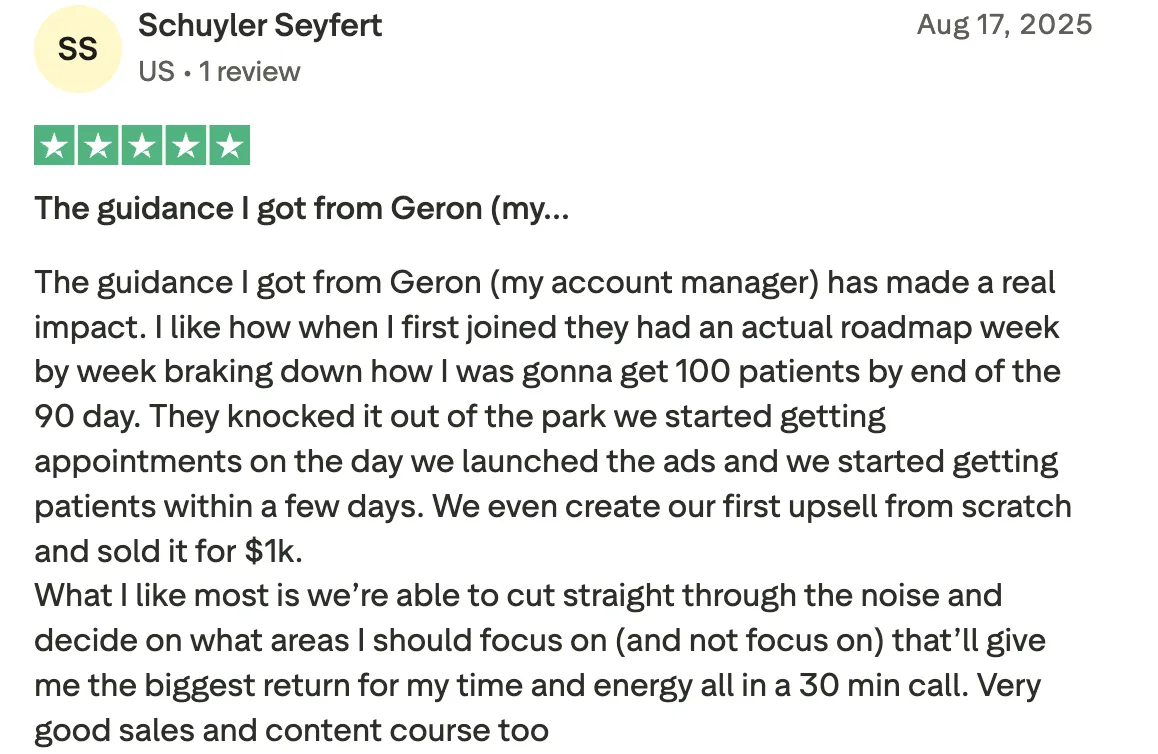Click the "1 review" count
This screenshot has width=1158, height=754.
(250, 72)
